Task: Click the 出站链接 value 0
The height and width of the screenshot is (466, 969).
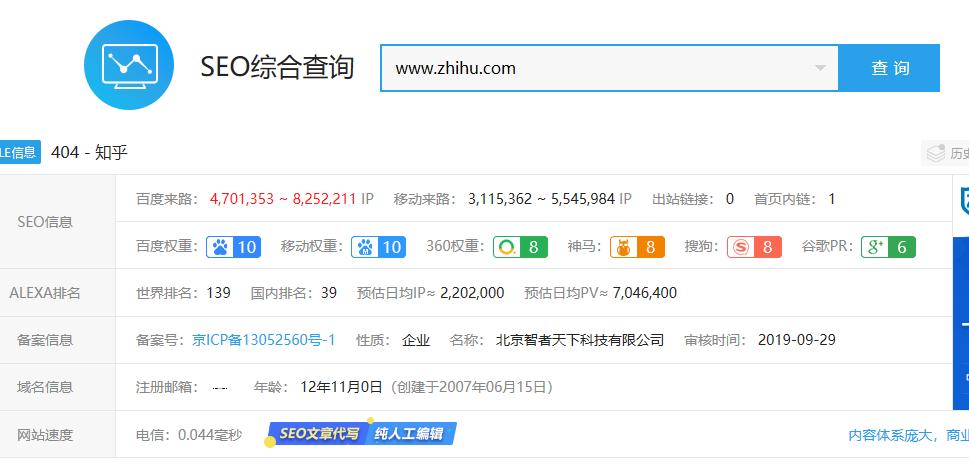Action: tap(730, 199)
